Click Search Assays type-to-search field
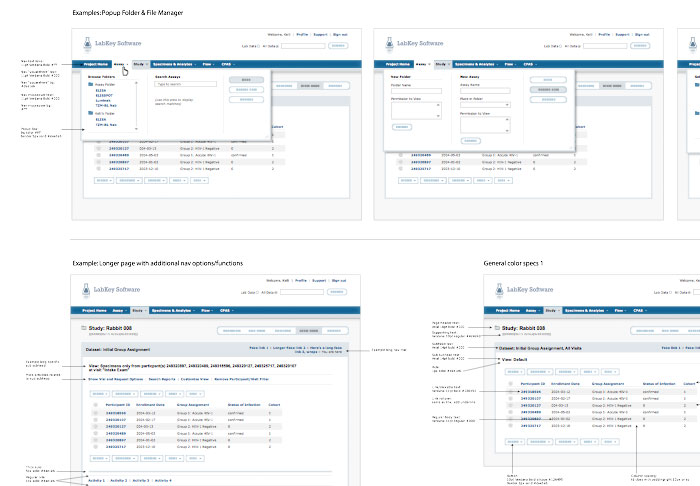Image resolution: width=700 pixels, height=486 pixels. (186, 84)
